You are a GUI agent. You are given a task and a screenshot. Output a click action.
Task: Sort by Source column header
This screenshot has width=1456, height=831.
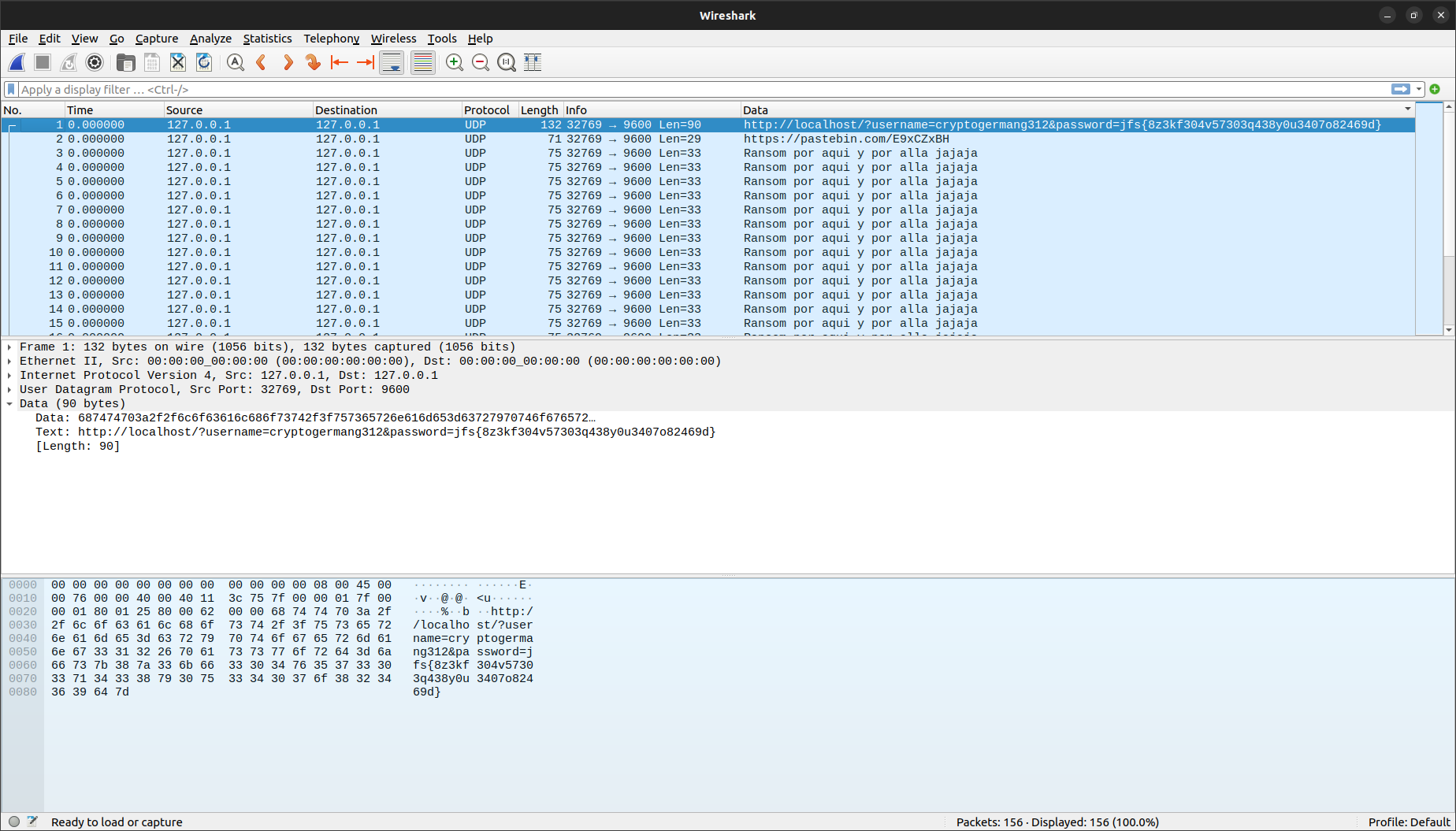point(238,110)
